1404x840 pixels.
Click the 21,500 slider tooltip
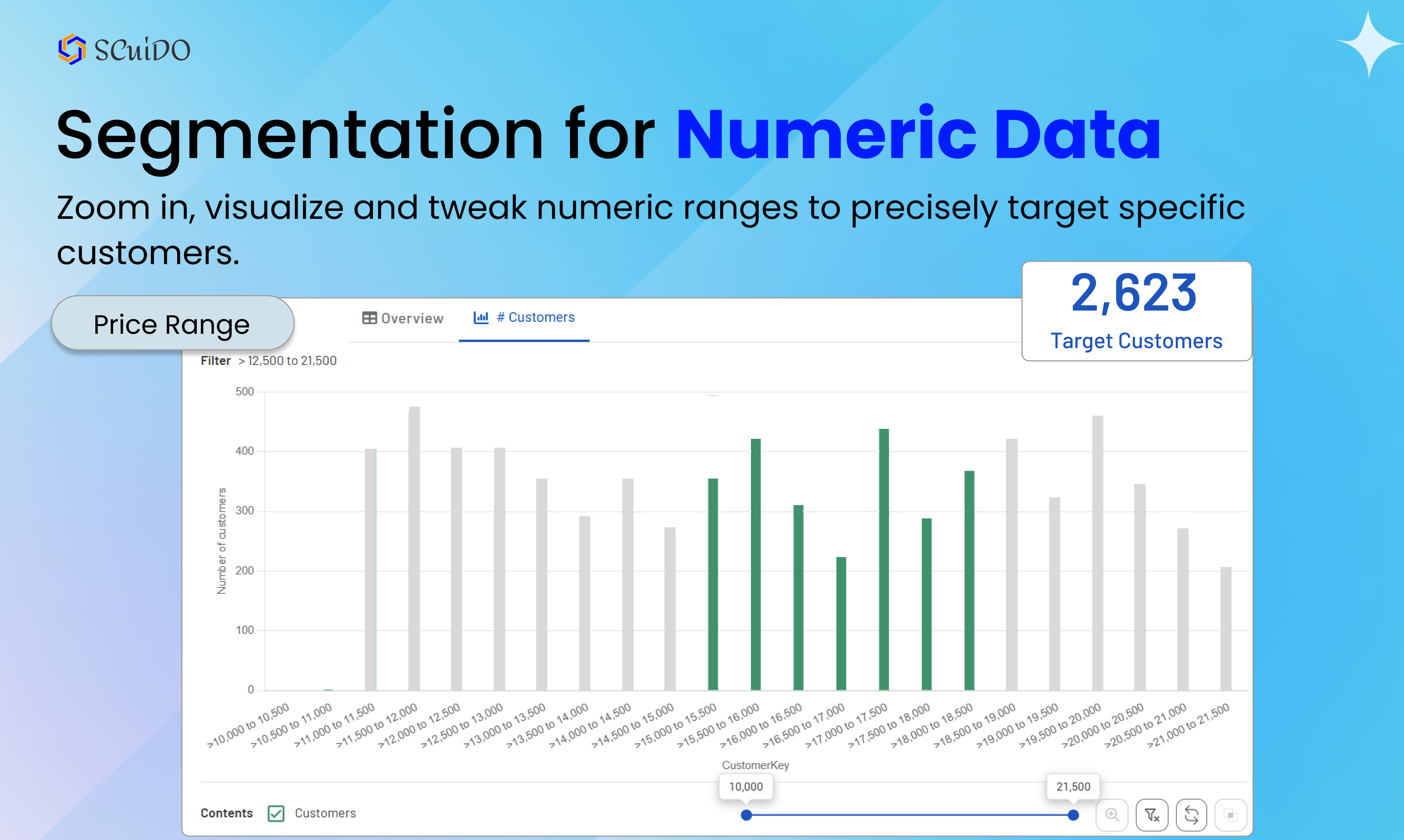[1073, 787]
